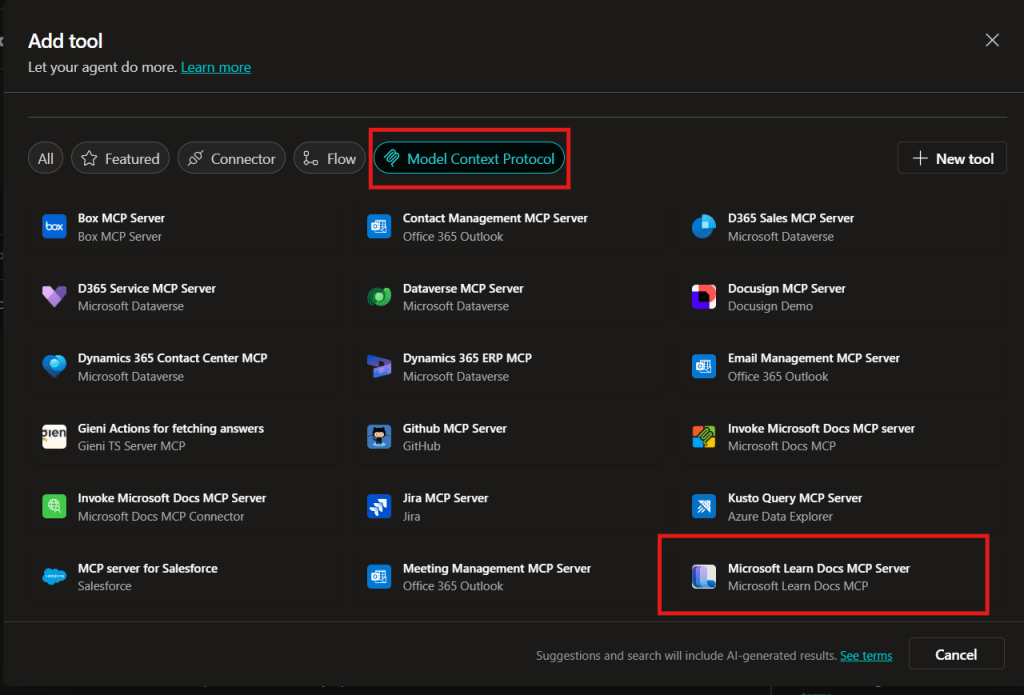Screen dimensions: 1024x695
Task: Click the D365 Sales MCP Server icon
Action: click(704, 227)
